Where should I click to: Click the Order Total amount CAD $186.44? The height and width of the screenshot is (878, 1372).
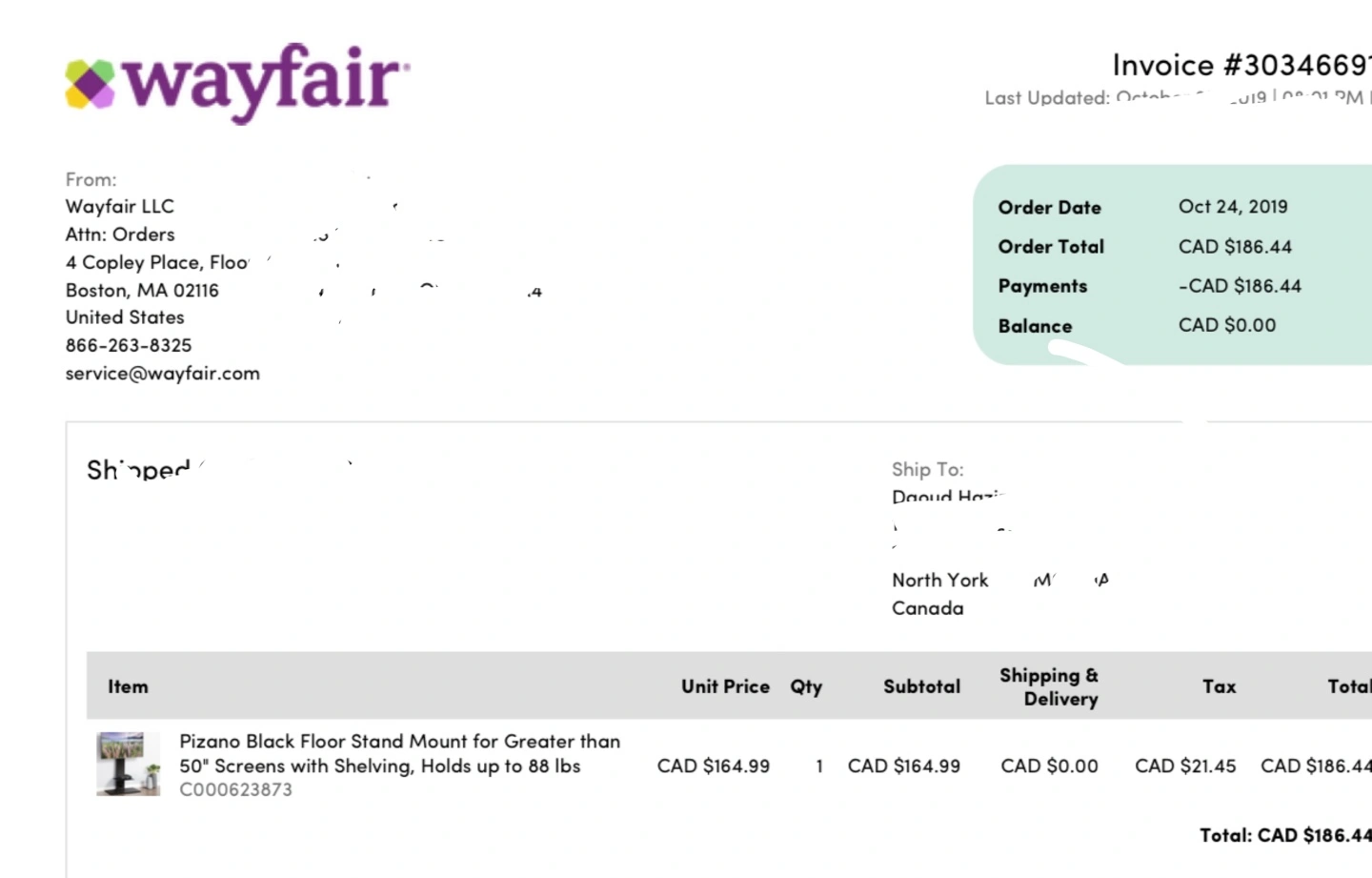click(1234, 247)
